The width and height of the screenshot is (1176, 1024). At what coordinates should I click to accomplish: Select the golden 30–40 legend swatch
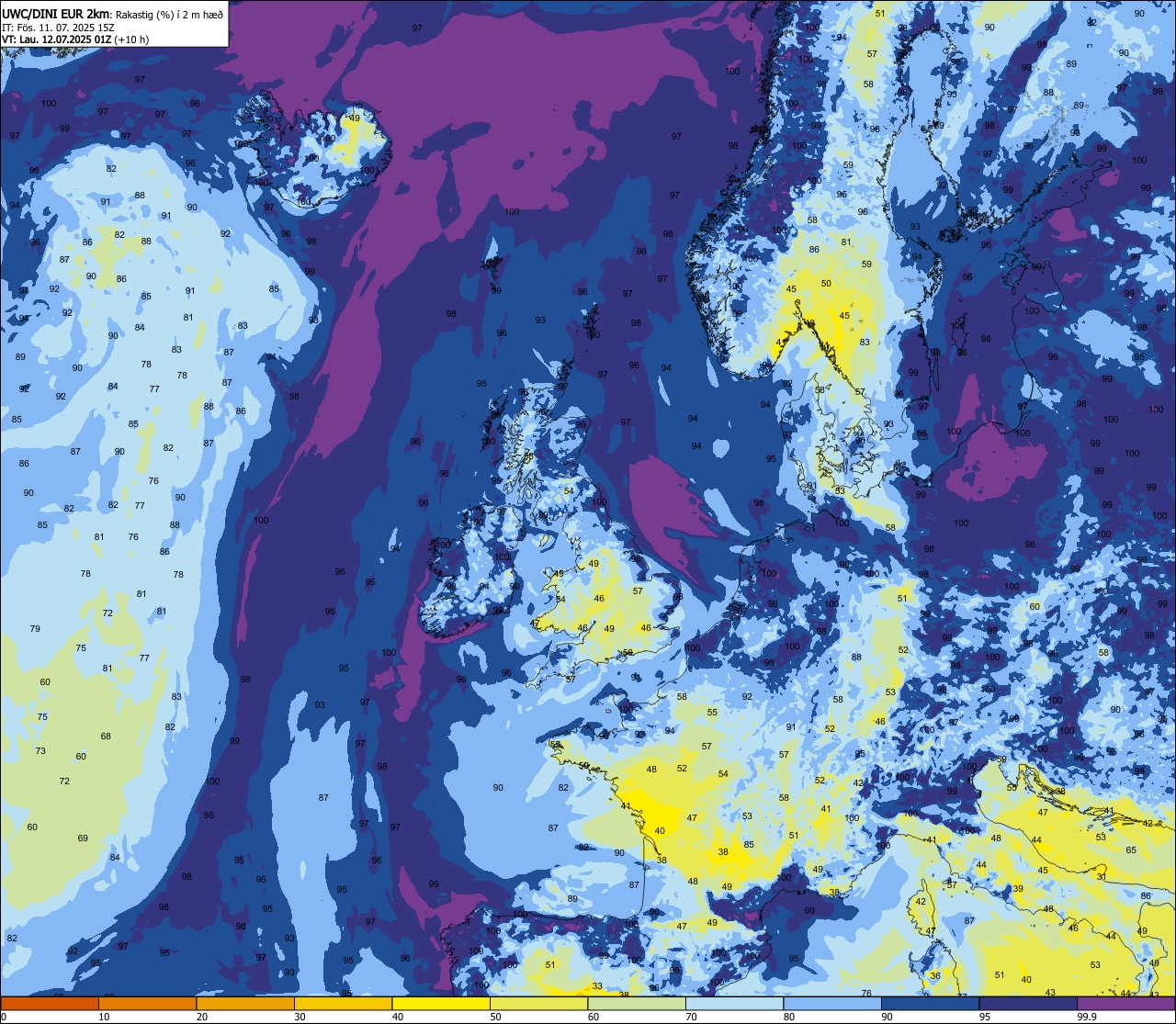click(x=343, y=1003)
